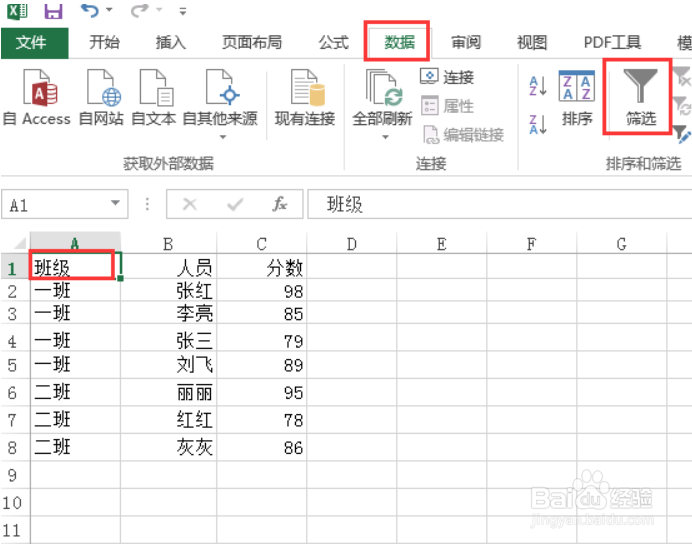
Task: Reapply filter with the 重新应用 icon
Action: (x=682, y=105)
